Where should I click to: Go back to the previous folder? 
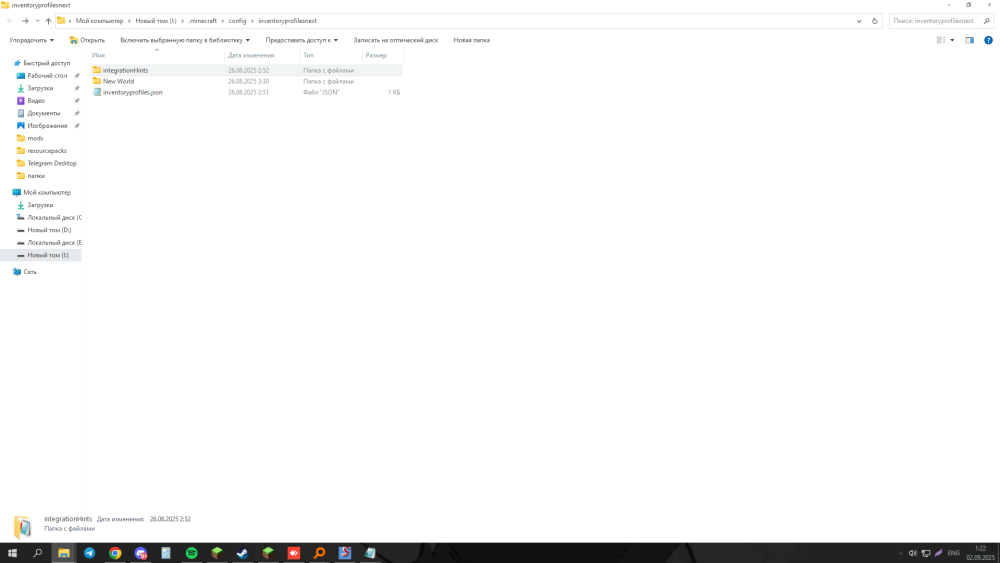pyautogui.click(x=10, y=21)
